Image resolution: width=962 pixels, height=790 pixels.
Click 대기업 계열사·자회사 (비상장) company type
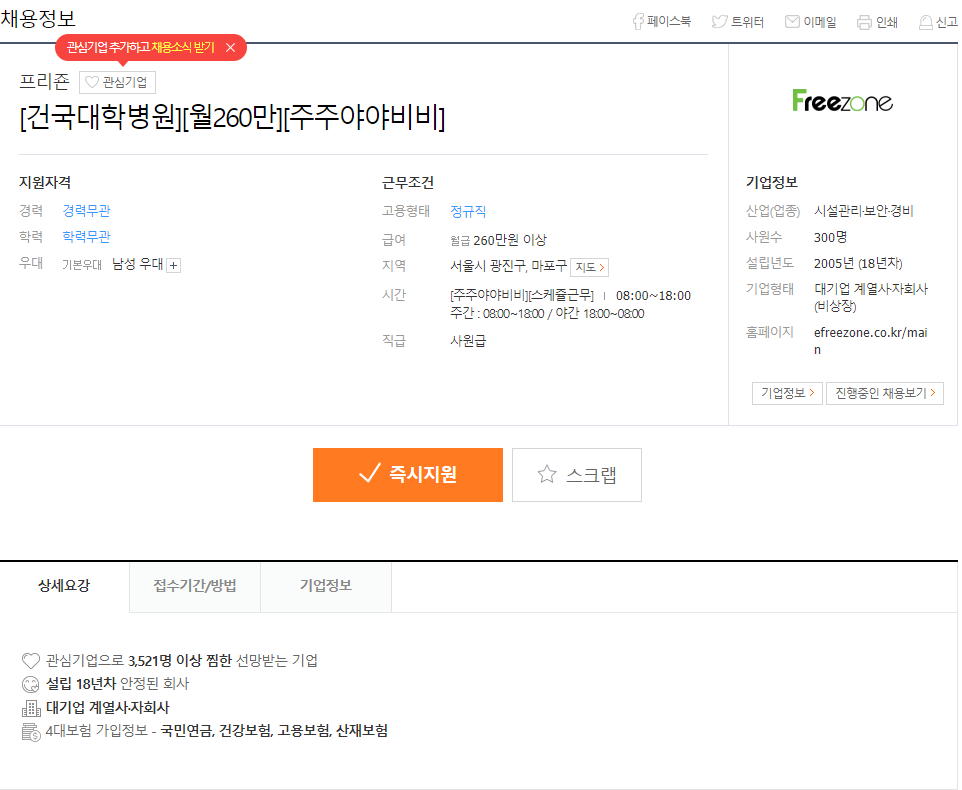pos(871,297)
